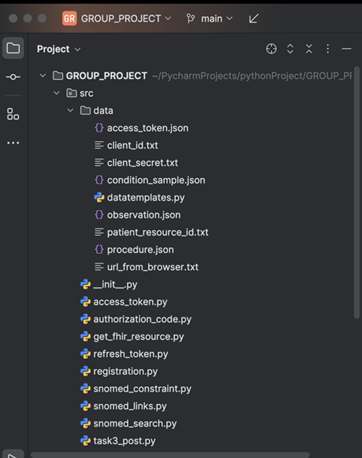The image size is (362, 458).
Task: Click the git branch icon beside main
Action: (x=191, y=18)
